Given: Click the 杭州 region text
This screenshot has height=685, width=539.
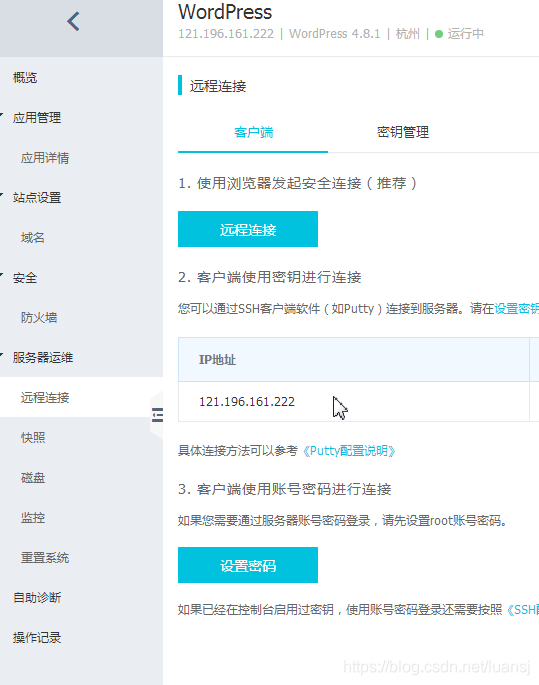Looking at the screenshot, I should 408,34.
